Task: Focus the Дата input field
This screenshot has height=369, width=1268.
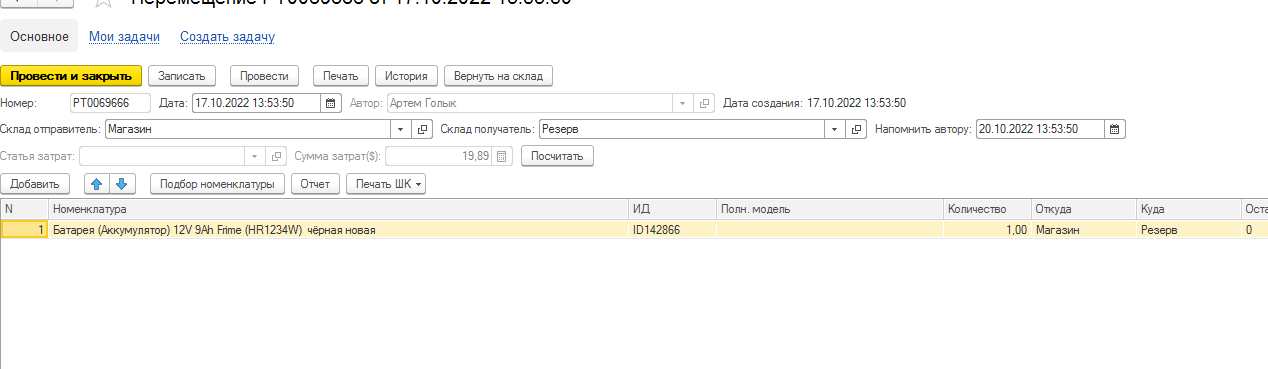Action: (256, 103)
